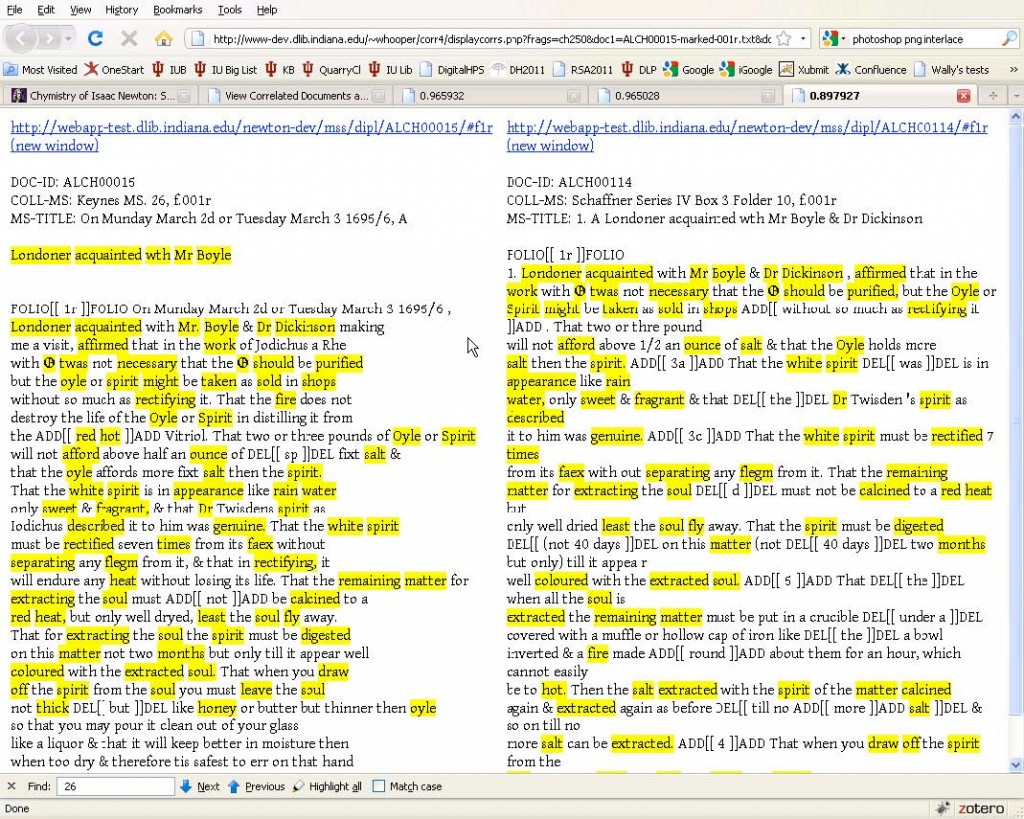Screen dimensions: 1024x819
Task: Open the history dropdown beside Forward arrow
Action: pos(69,39)
